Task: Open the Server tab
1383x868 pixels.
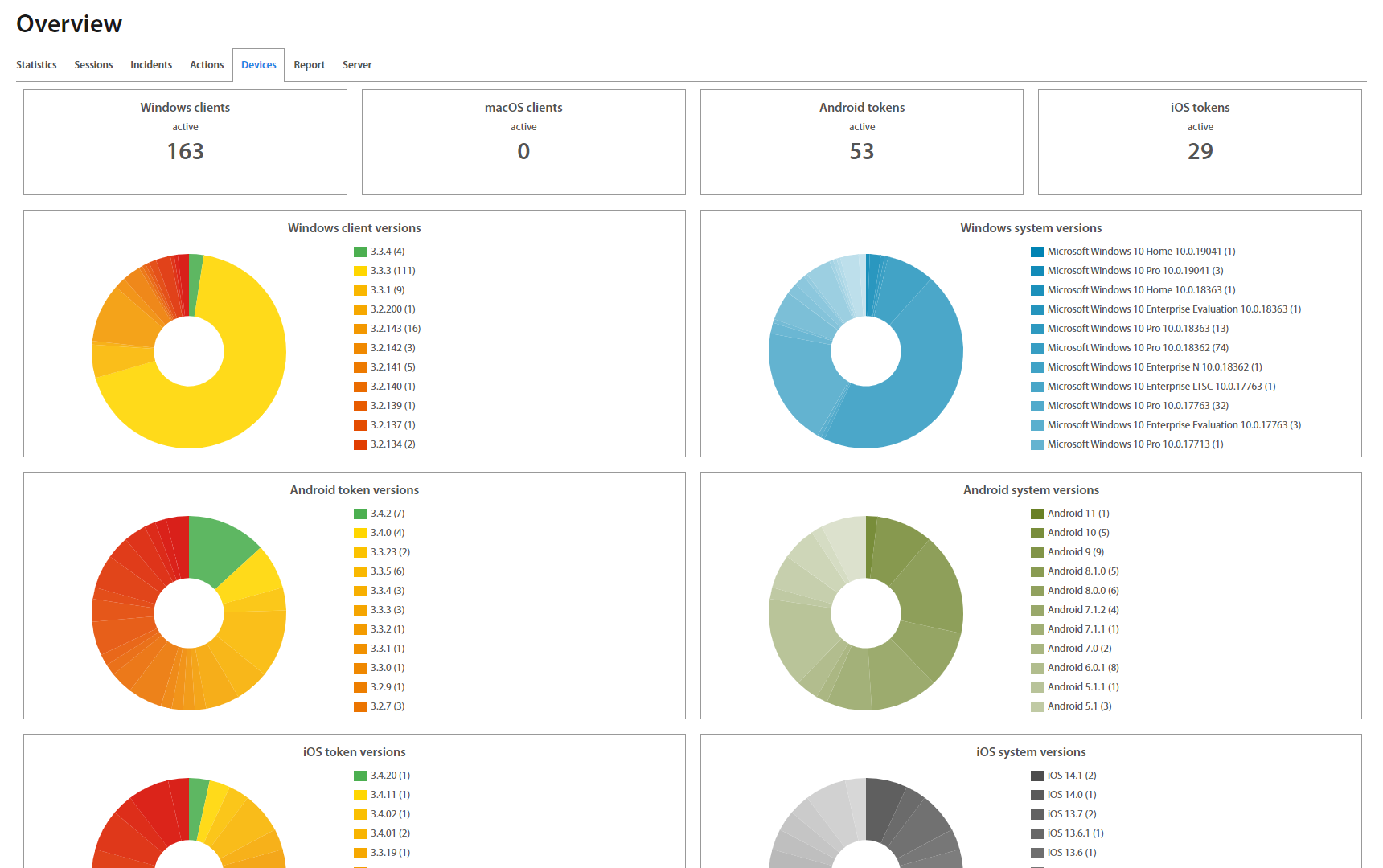Action: [x=357, y=65]
